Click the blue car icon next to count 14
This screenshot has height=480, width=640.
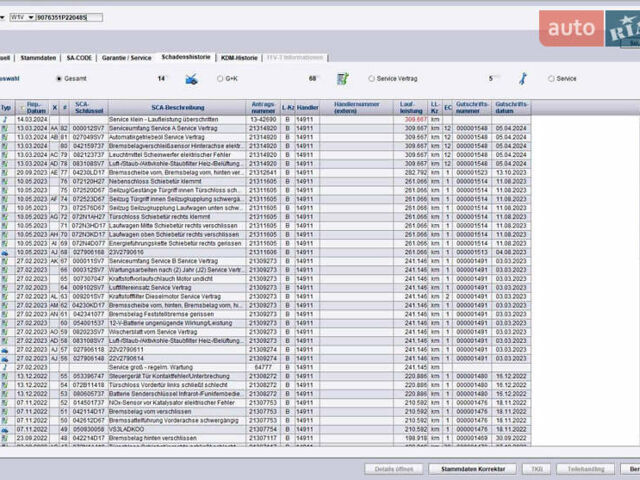(192, 78)
